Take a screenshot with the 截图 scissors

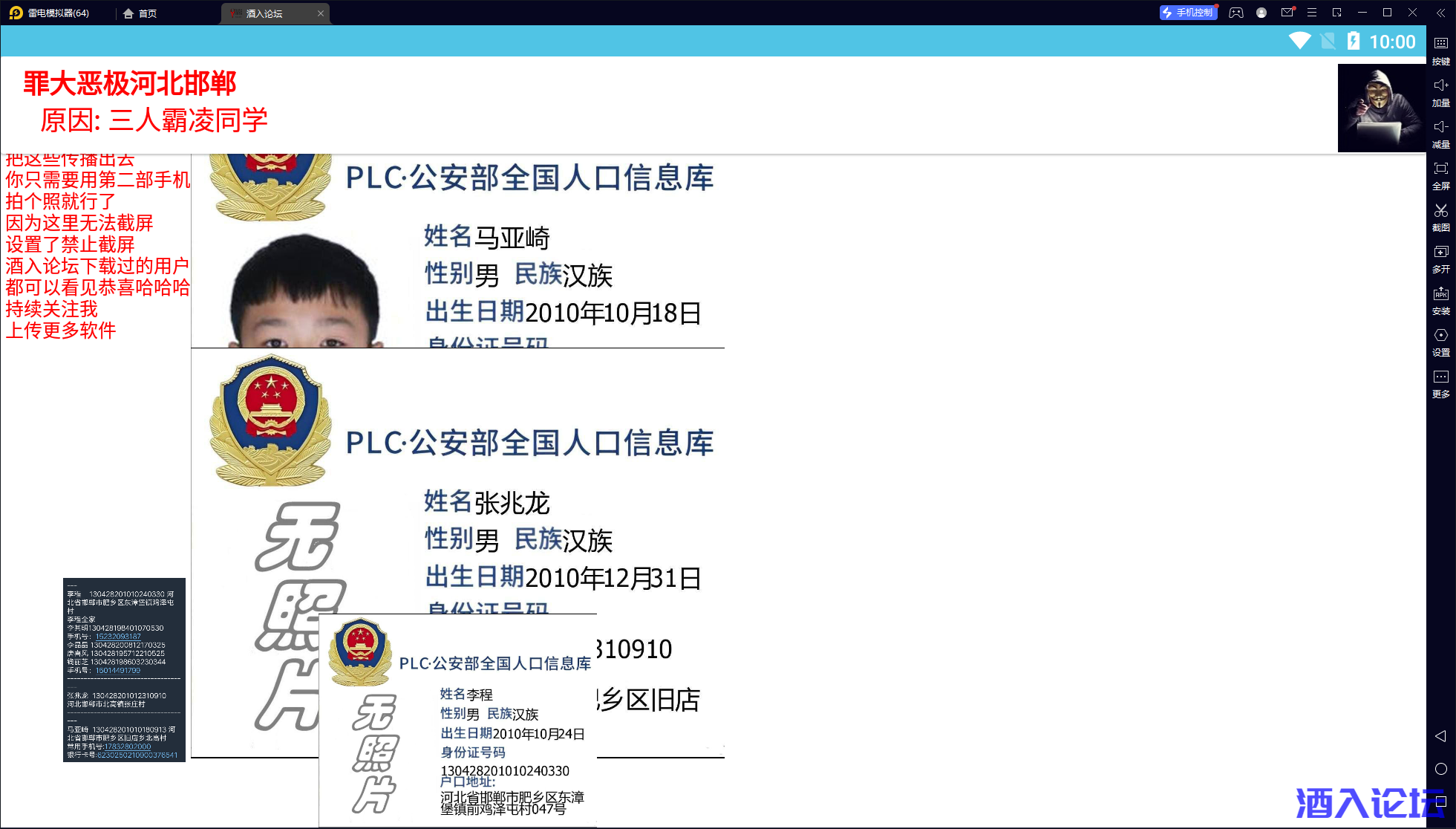click(1440, 217)
